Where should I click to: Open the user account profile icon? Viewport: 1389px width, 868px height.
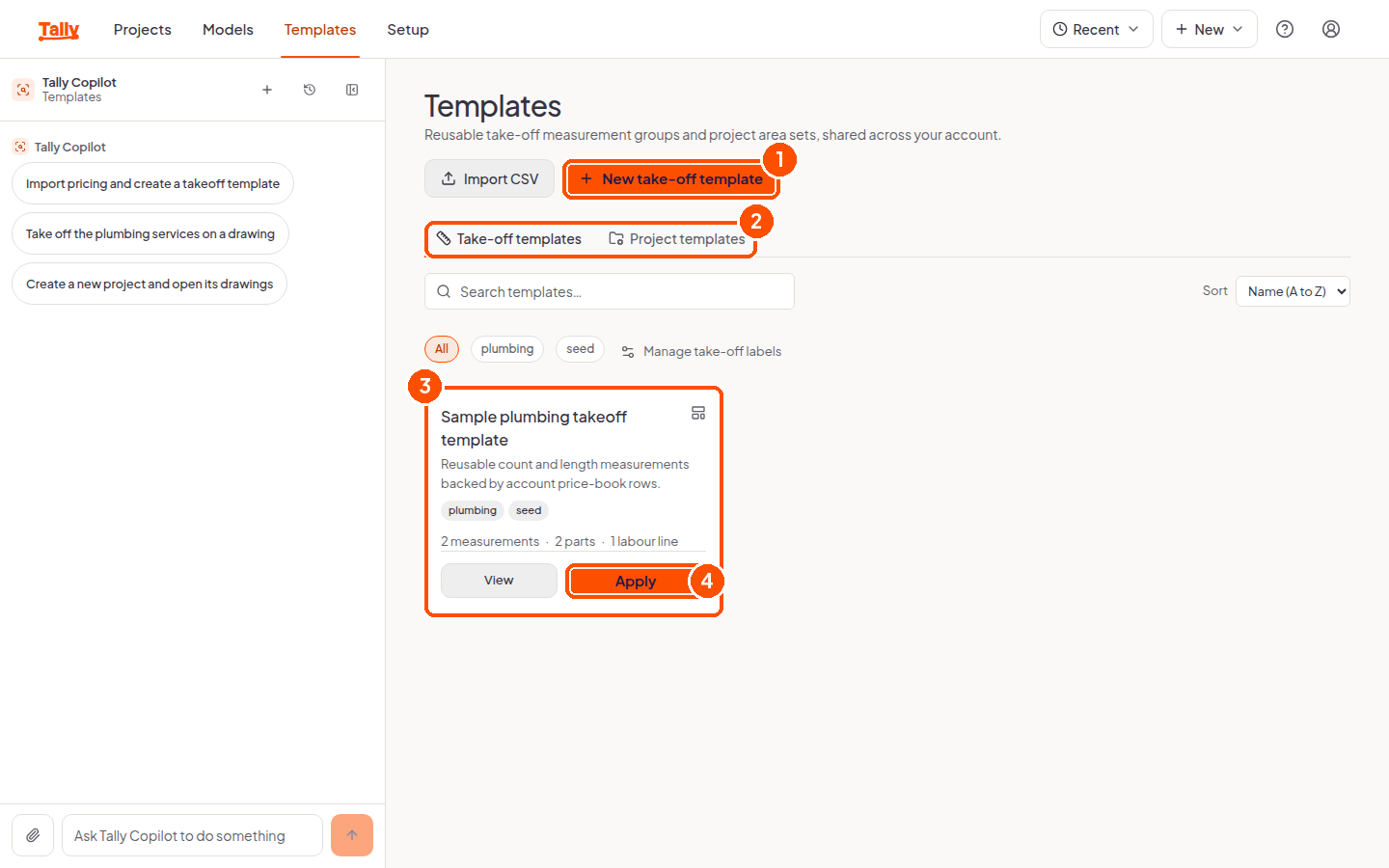pos(1331,29)
